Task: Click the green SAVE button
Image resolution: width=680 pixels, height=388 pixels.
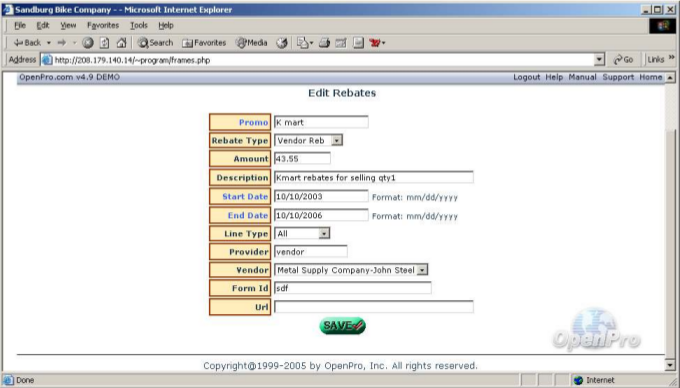Action: 342,326
